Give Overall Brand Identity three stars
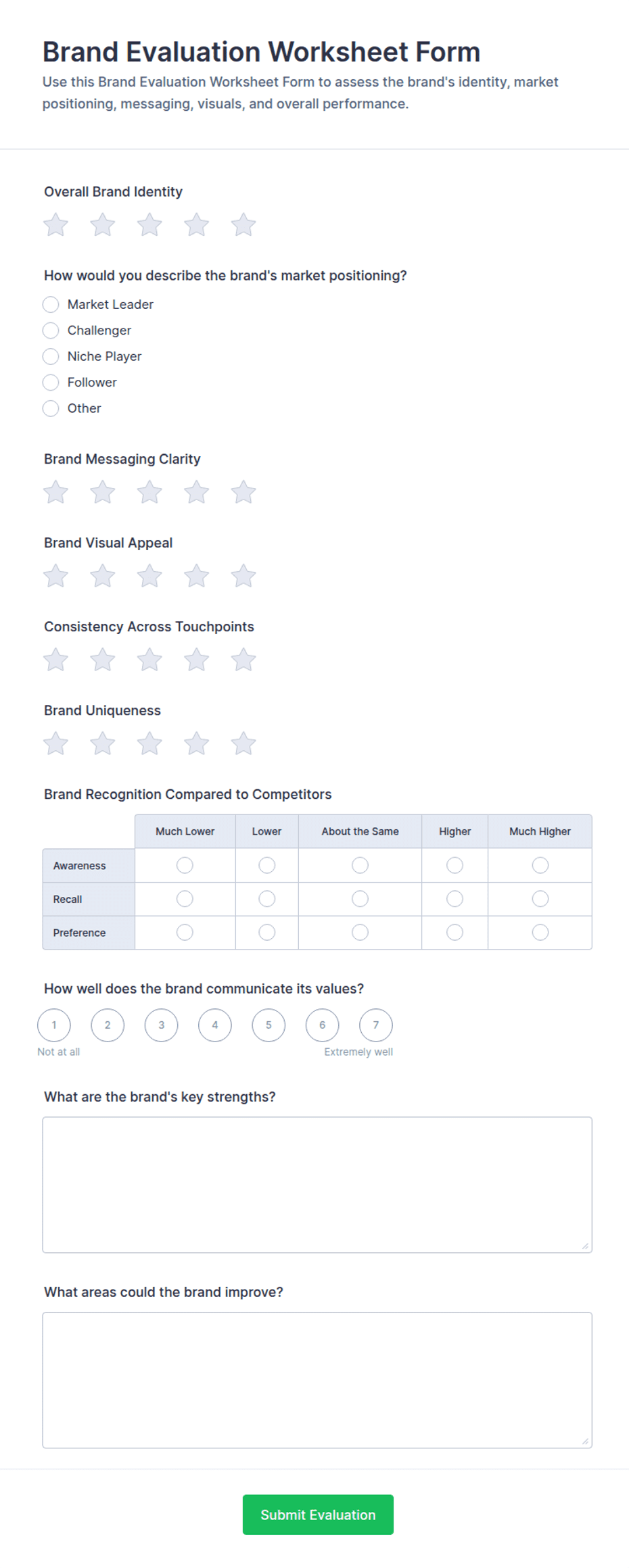This screenshot has width=629, height=1568. coord(149,224)
